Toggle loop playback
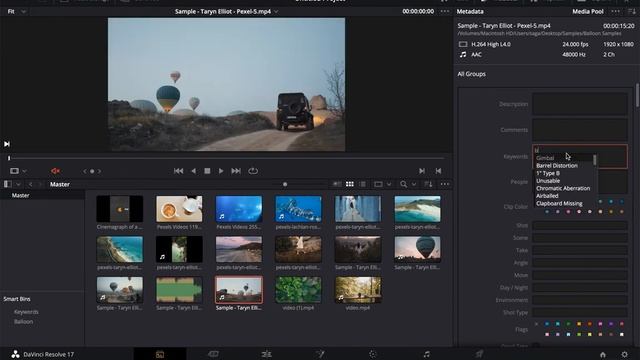Image resolution: width=640 pixels, height=360 pixels. [253, 171]
